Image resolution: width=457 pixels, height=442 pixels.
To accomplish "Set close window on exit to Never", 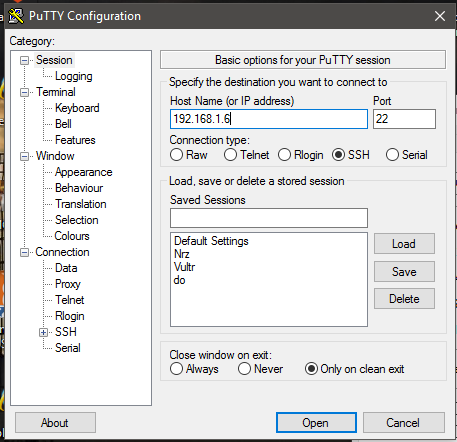I will [x=244, y=369].
